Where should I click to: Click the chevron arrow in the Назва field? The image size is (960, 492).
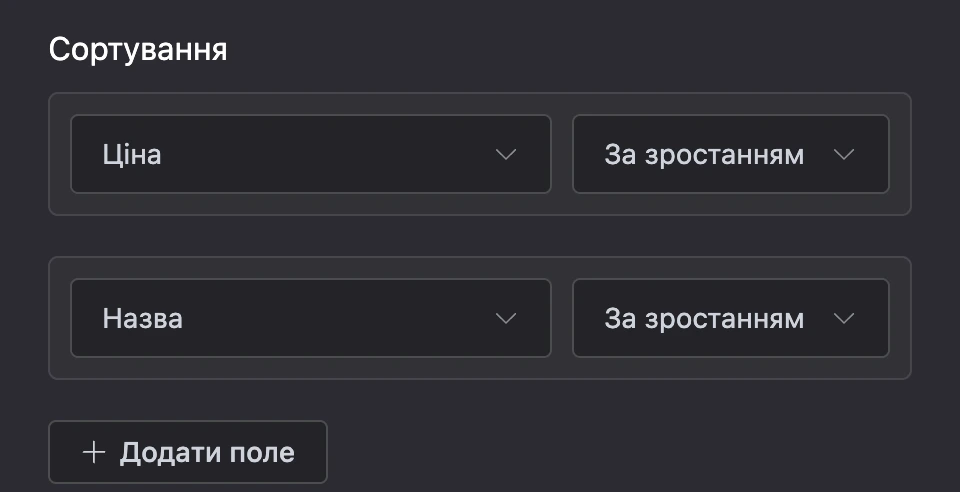506,319
